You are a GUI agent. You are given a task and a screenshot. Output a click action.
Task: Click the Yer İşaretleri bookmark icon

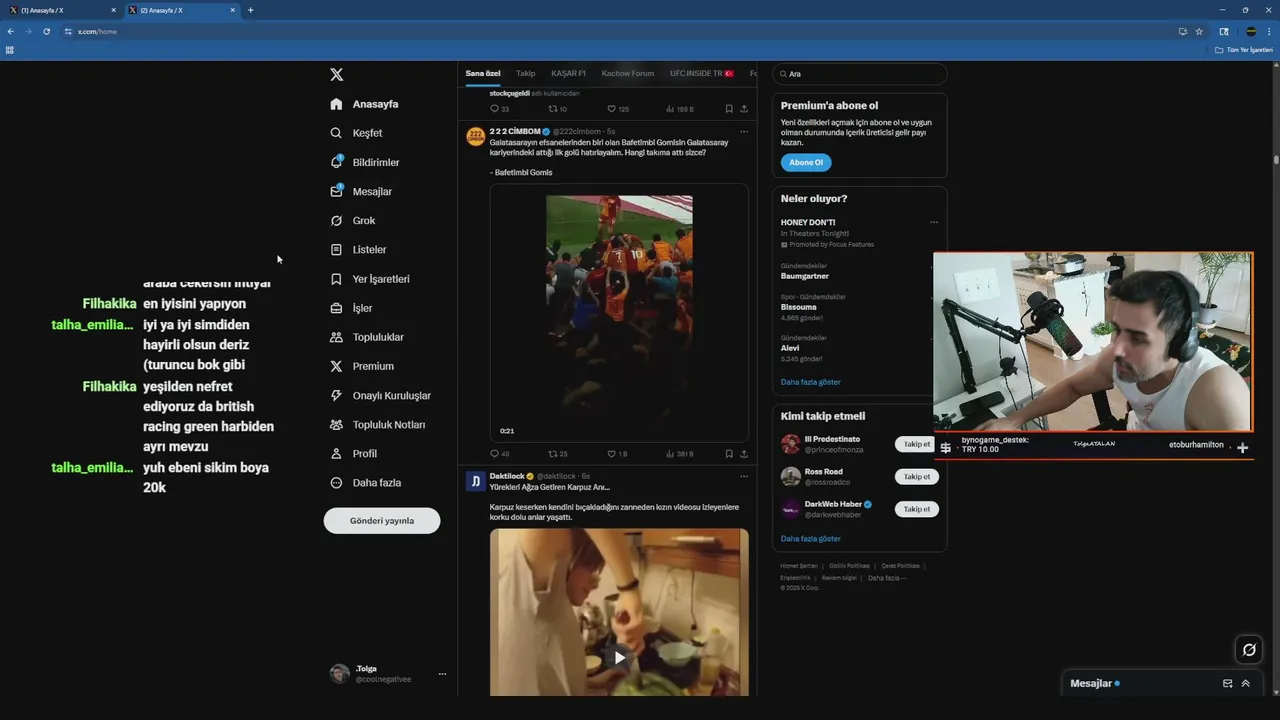(x=336, y=279)
